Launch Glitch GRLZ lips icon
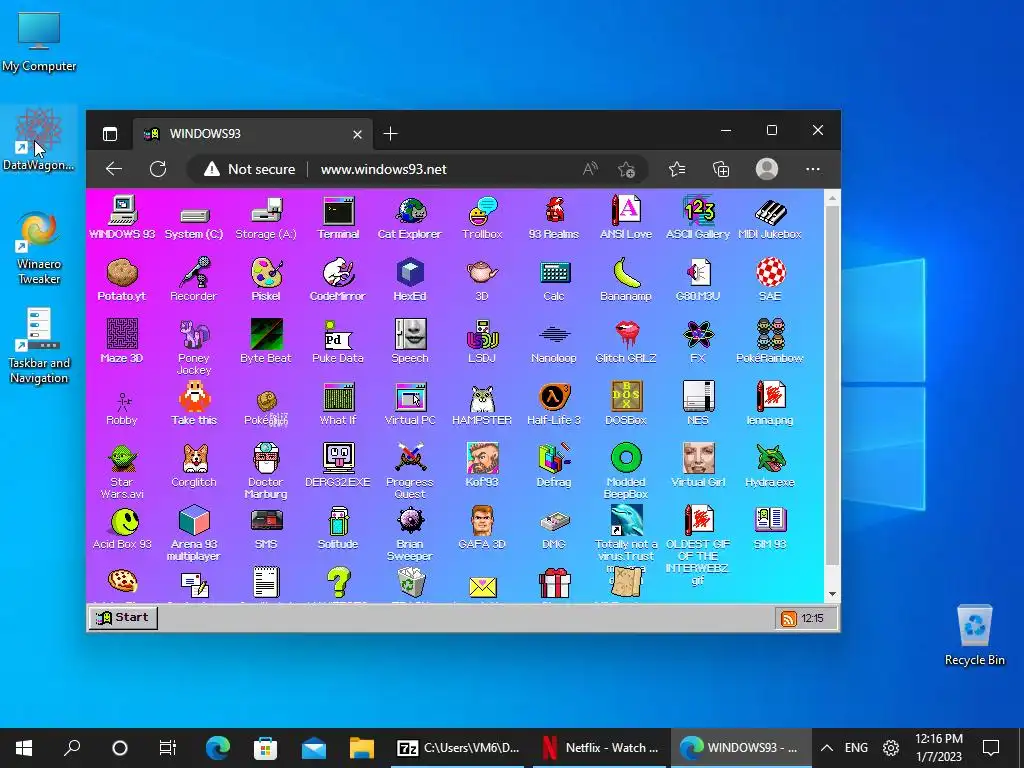The height and width of the screenshot is (768, 1024). pyautogui.click(x=626, y=341)
